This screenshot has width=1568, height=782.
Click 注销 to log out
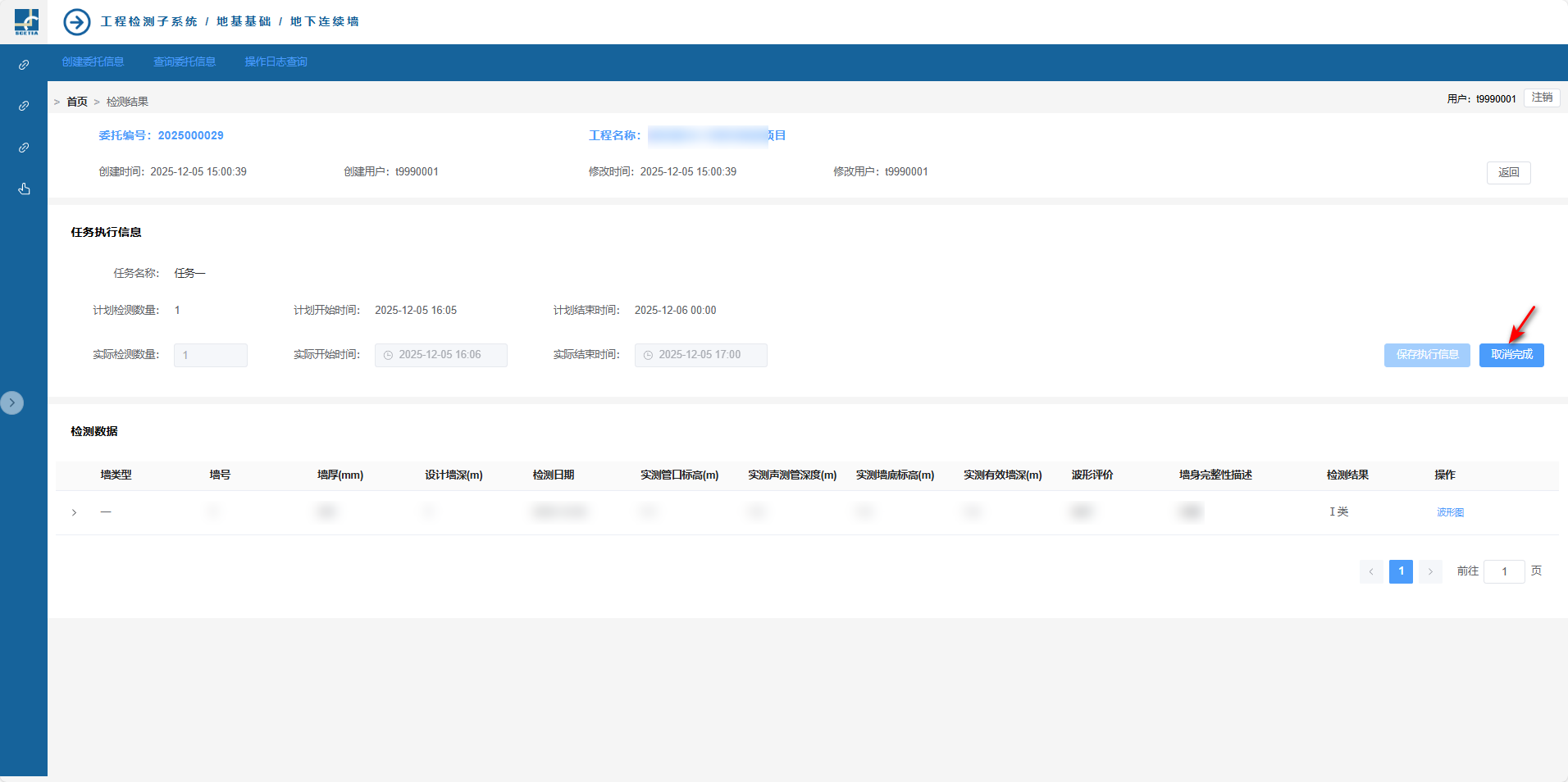pos(1542,98)
